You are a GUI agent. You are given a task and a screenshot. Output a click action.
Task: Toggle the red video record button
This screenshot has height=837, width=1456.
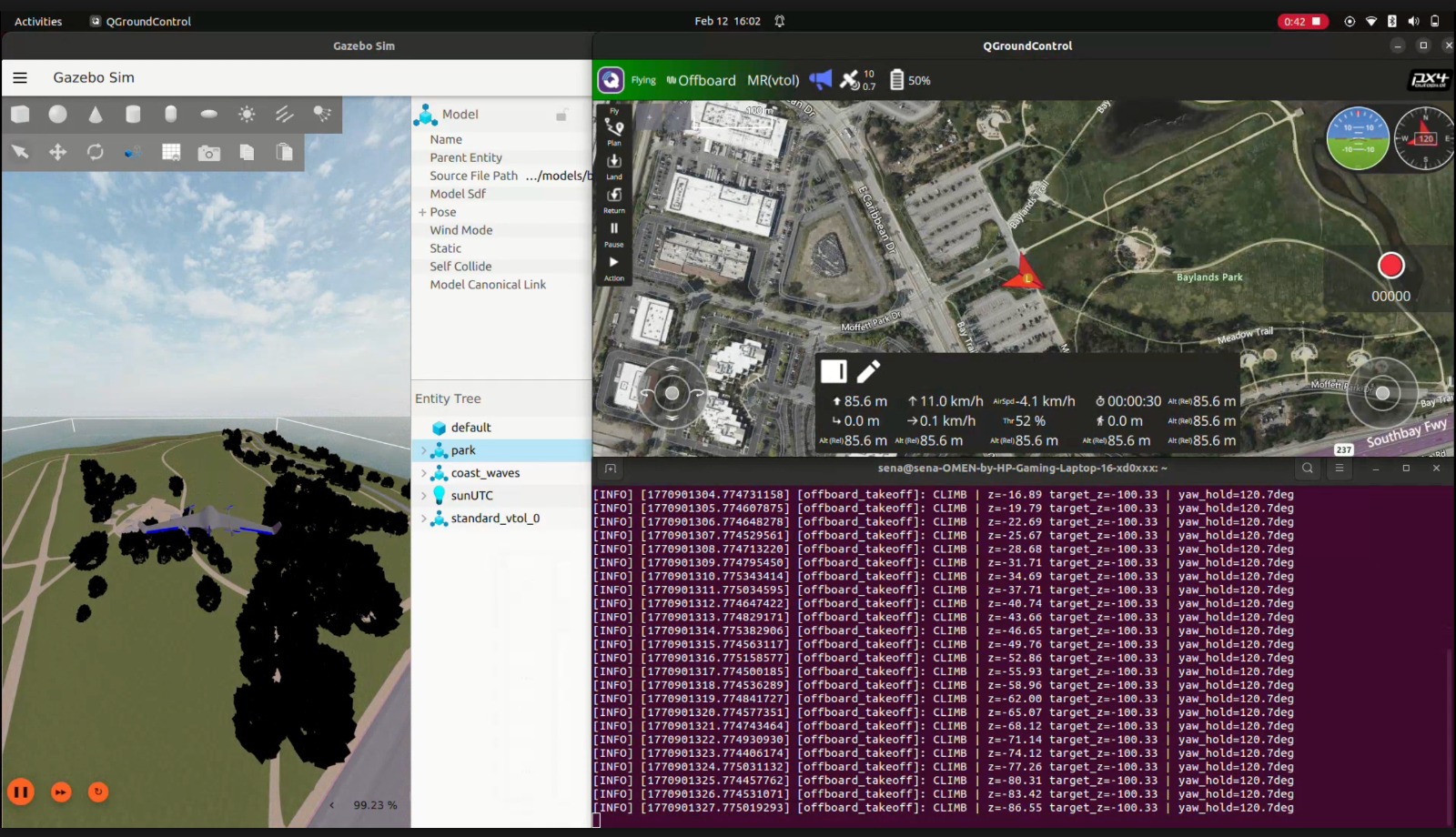click(x=1390, y=266)
